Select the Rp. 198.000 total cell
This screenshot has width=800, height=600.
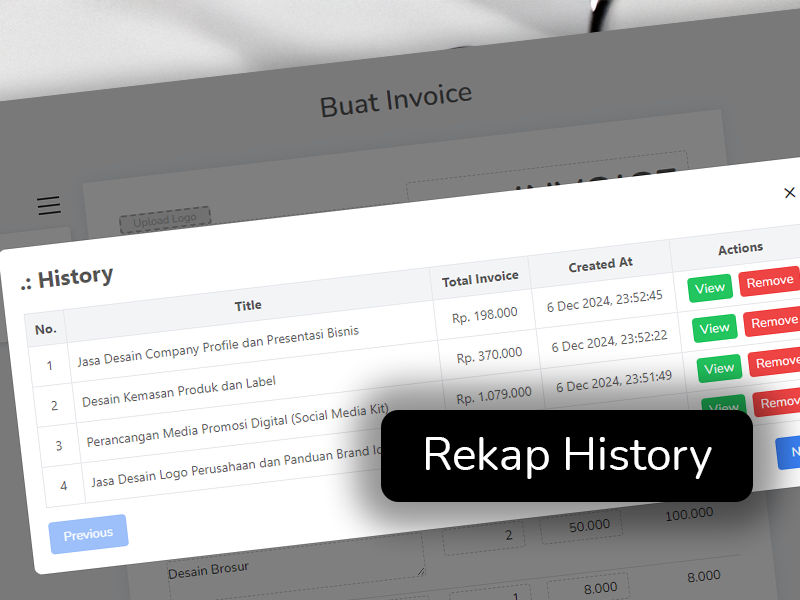click(485, 315)
